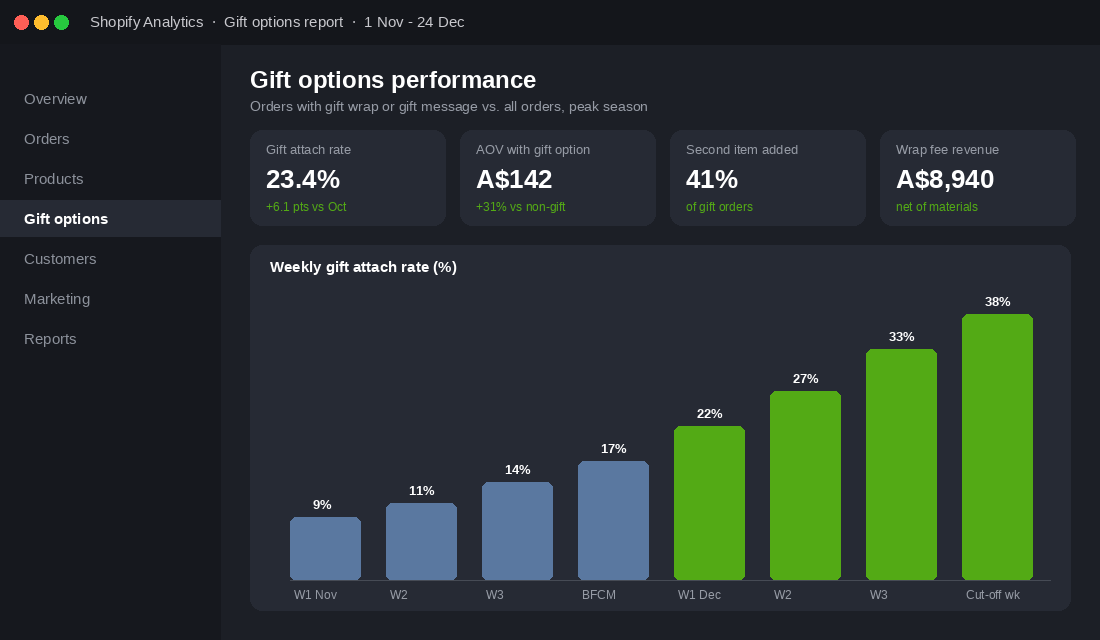Click the red close window button
This screenshot has height=640, width=1100.
(x=22, y=22)
